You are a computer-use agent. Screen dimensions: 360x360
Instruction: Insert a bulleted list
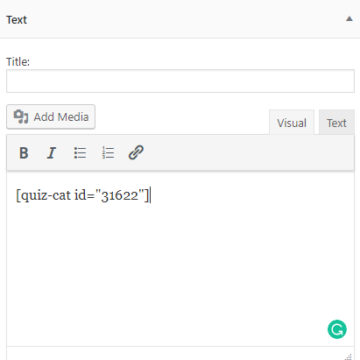[80, 153]
